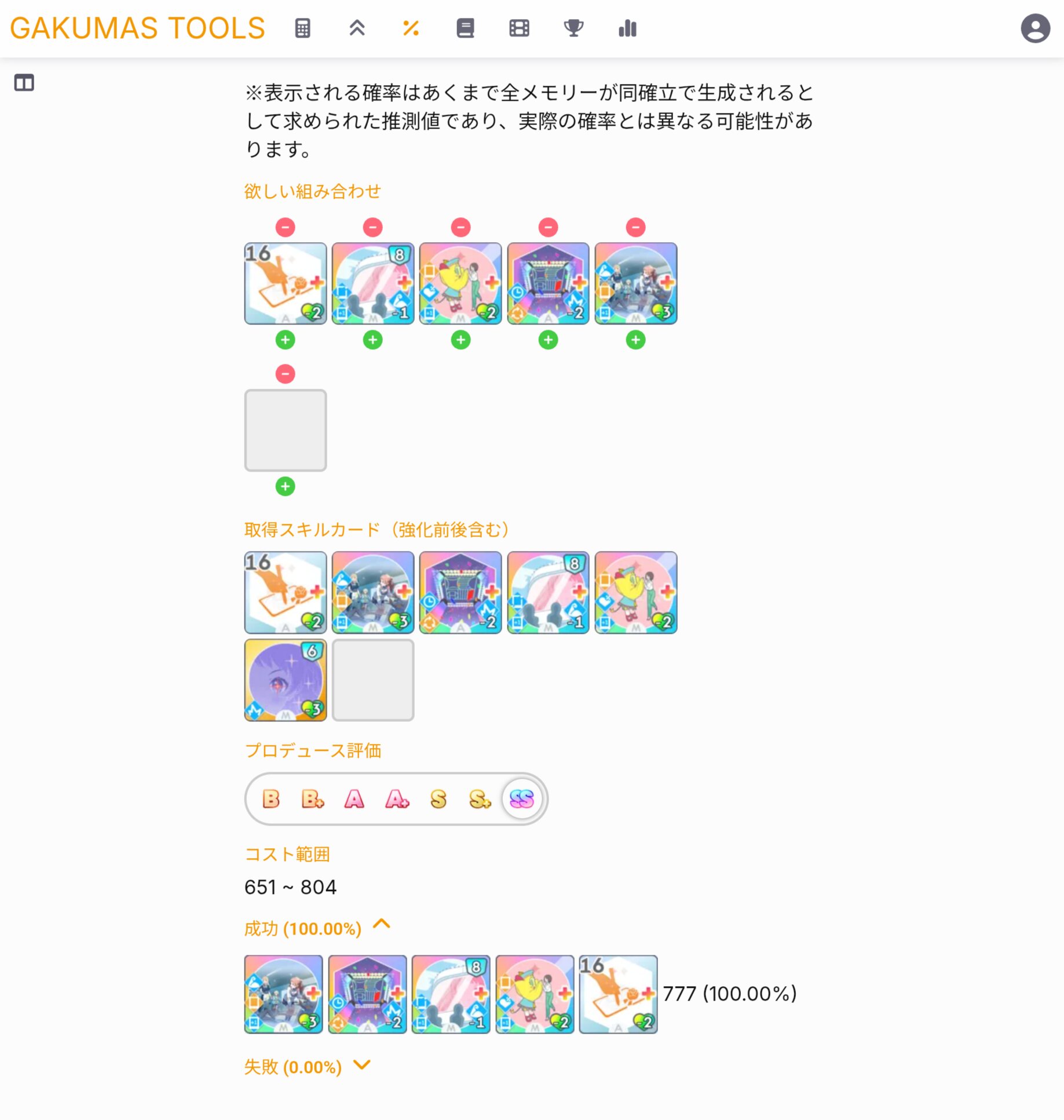Select the purple eye acquired skill card
1064x1120 pixels.
[286, 680]
